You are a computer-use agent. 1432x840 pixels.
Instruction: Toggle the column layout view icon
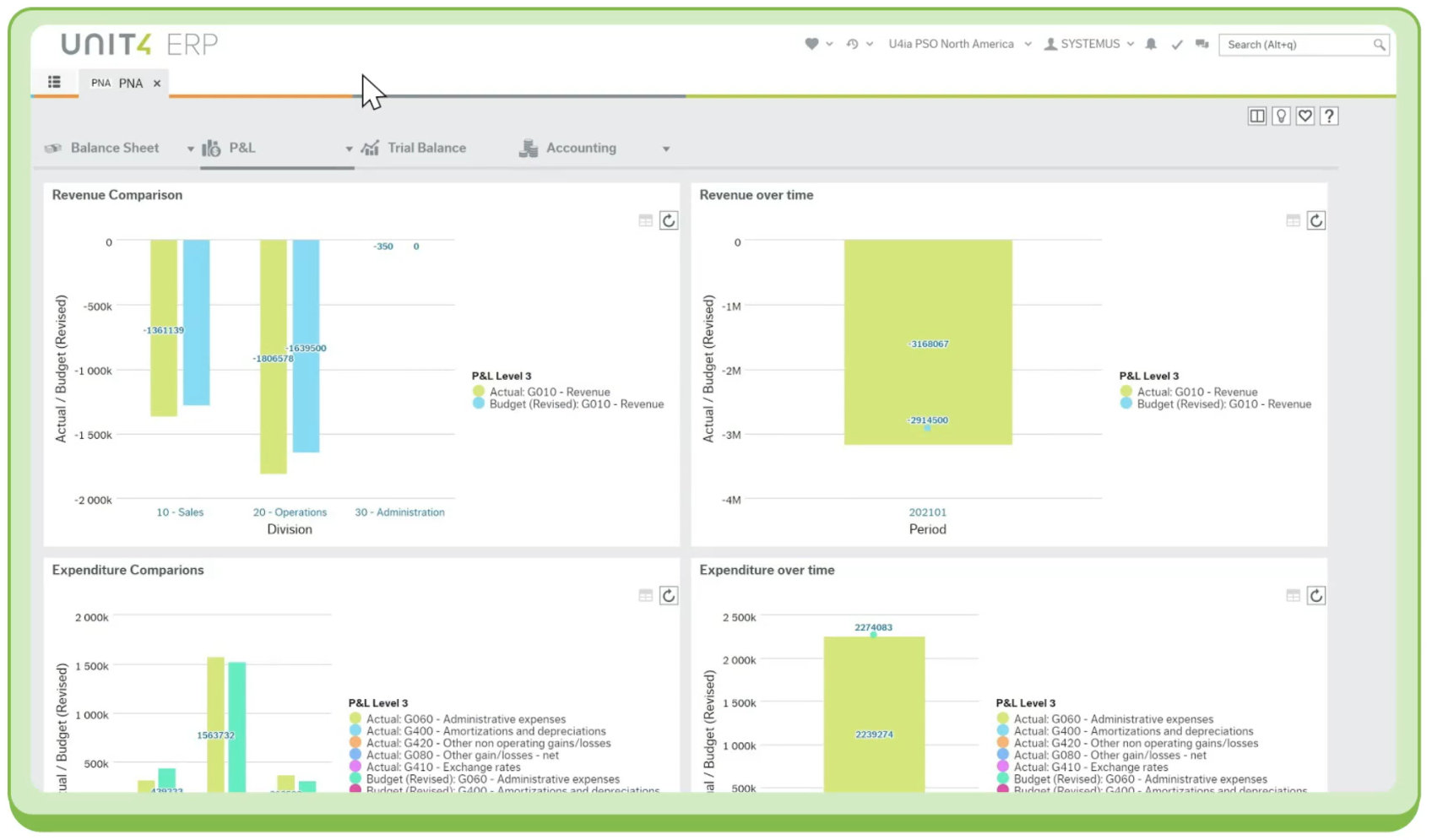point(1257,117)
